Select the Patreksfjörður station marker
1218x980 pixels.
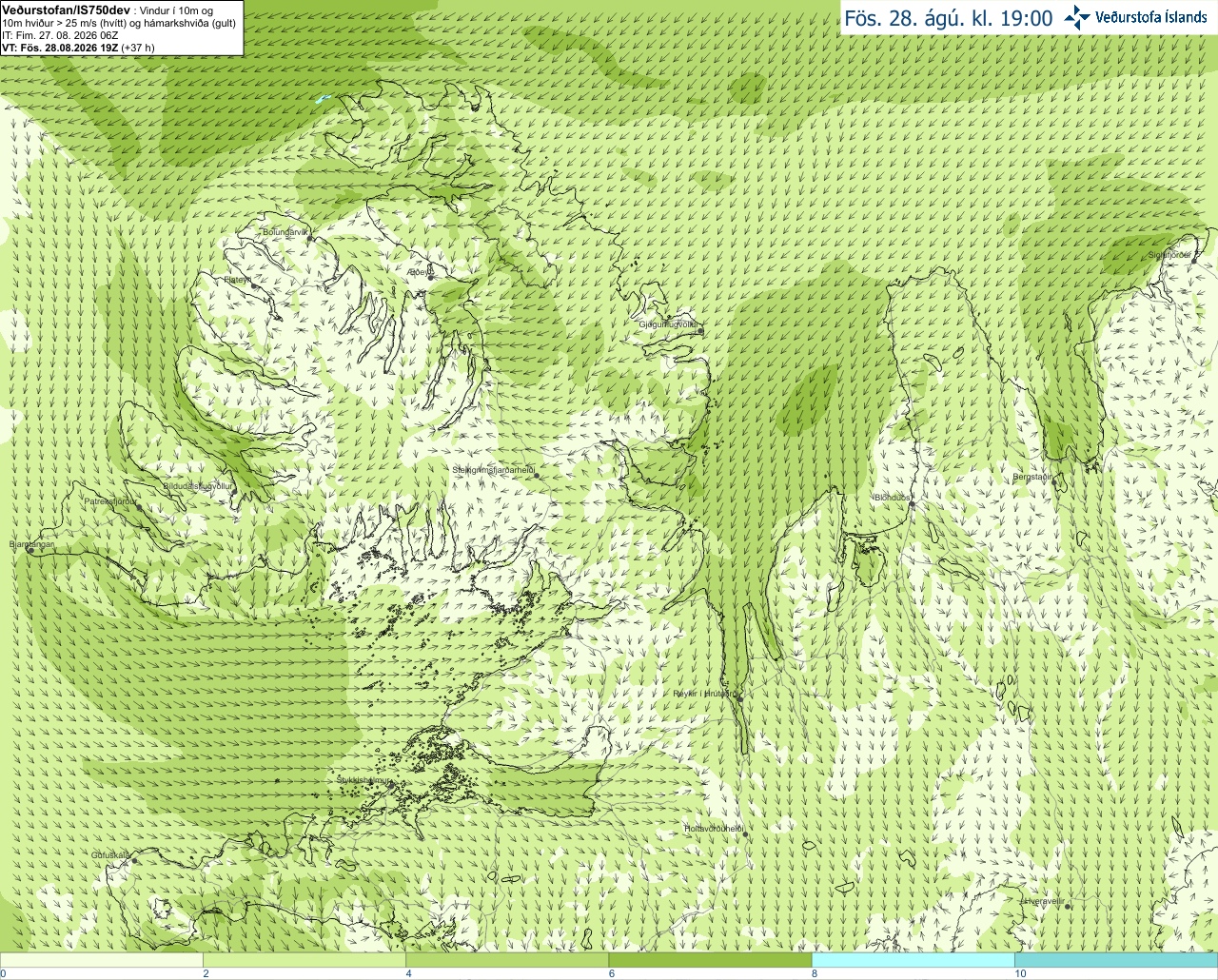tap(140, 506)
